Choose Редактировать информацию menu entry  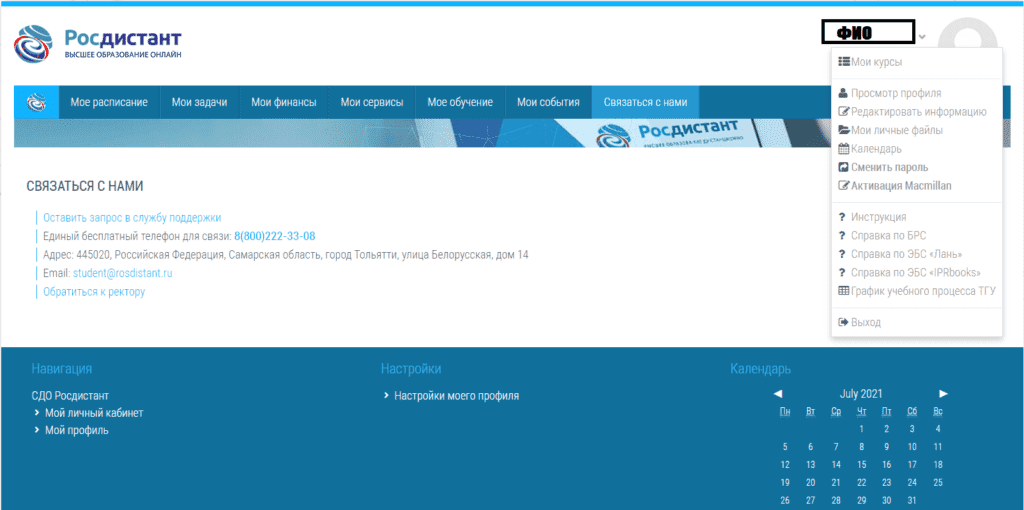(918, 112)
